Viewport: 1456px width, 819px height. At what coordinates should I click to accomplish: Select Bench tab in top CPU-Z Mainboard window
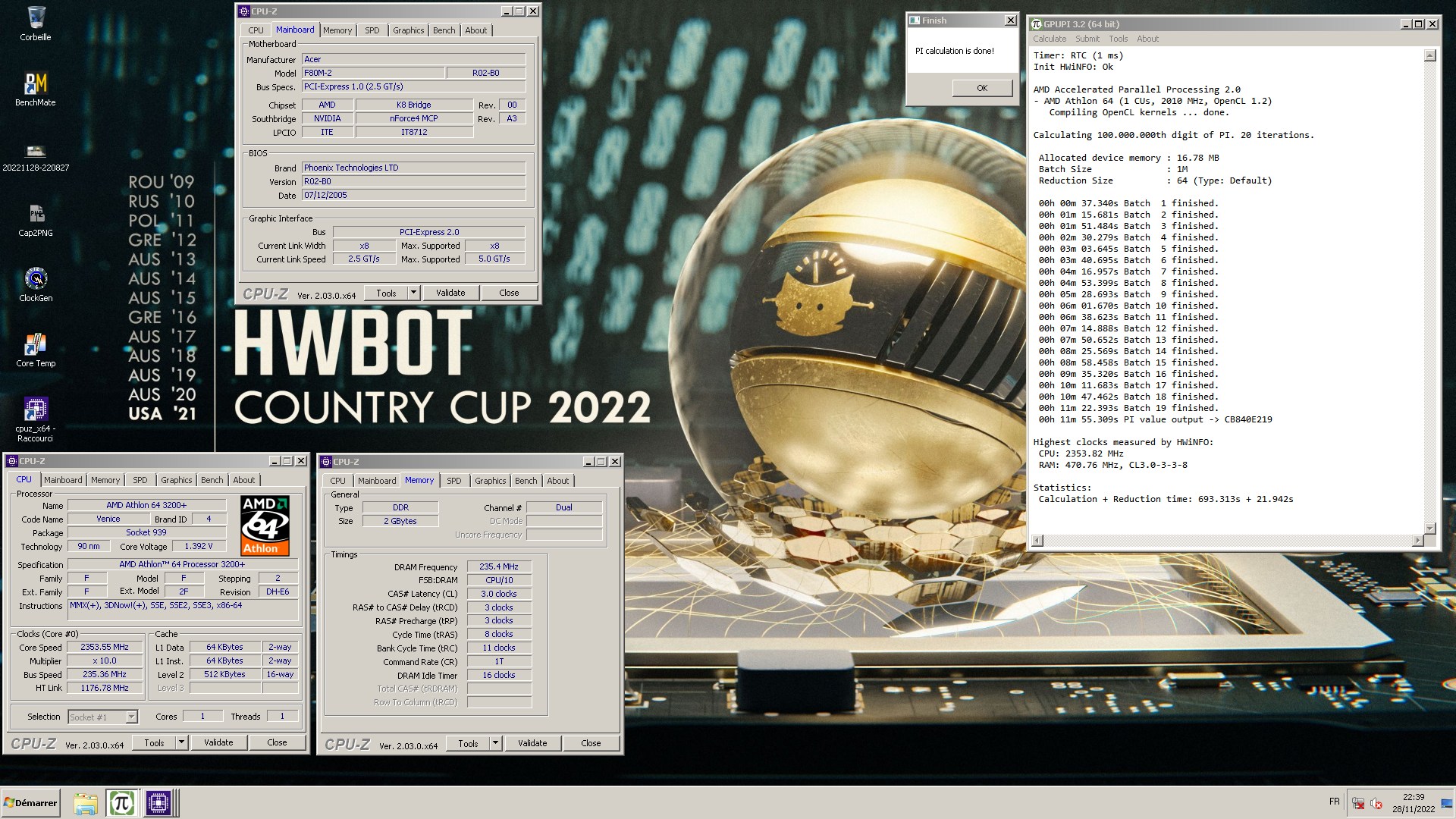pos(444,30)
